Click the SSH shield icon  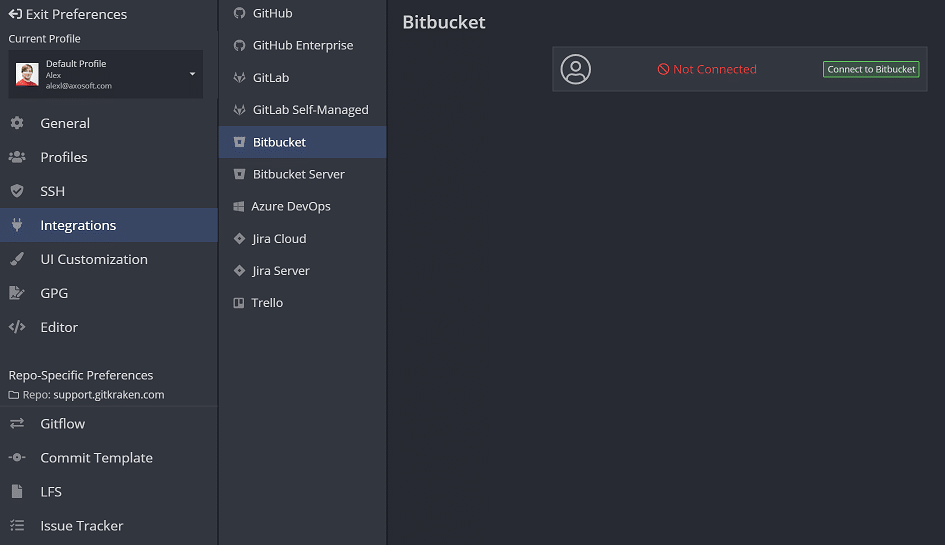[x=17, y=191]
